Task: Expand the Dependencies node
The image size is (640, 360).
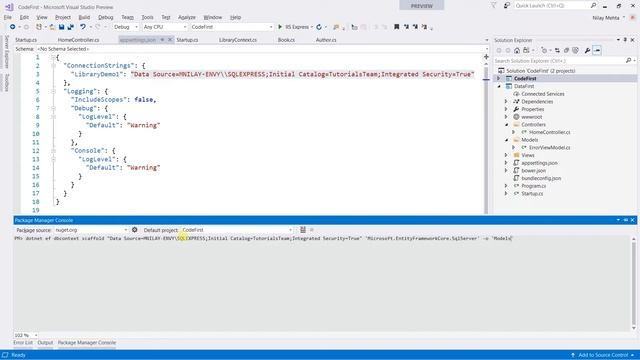Action: click(506, 102)
